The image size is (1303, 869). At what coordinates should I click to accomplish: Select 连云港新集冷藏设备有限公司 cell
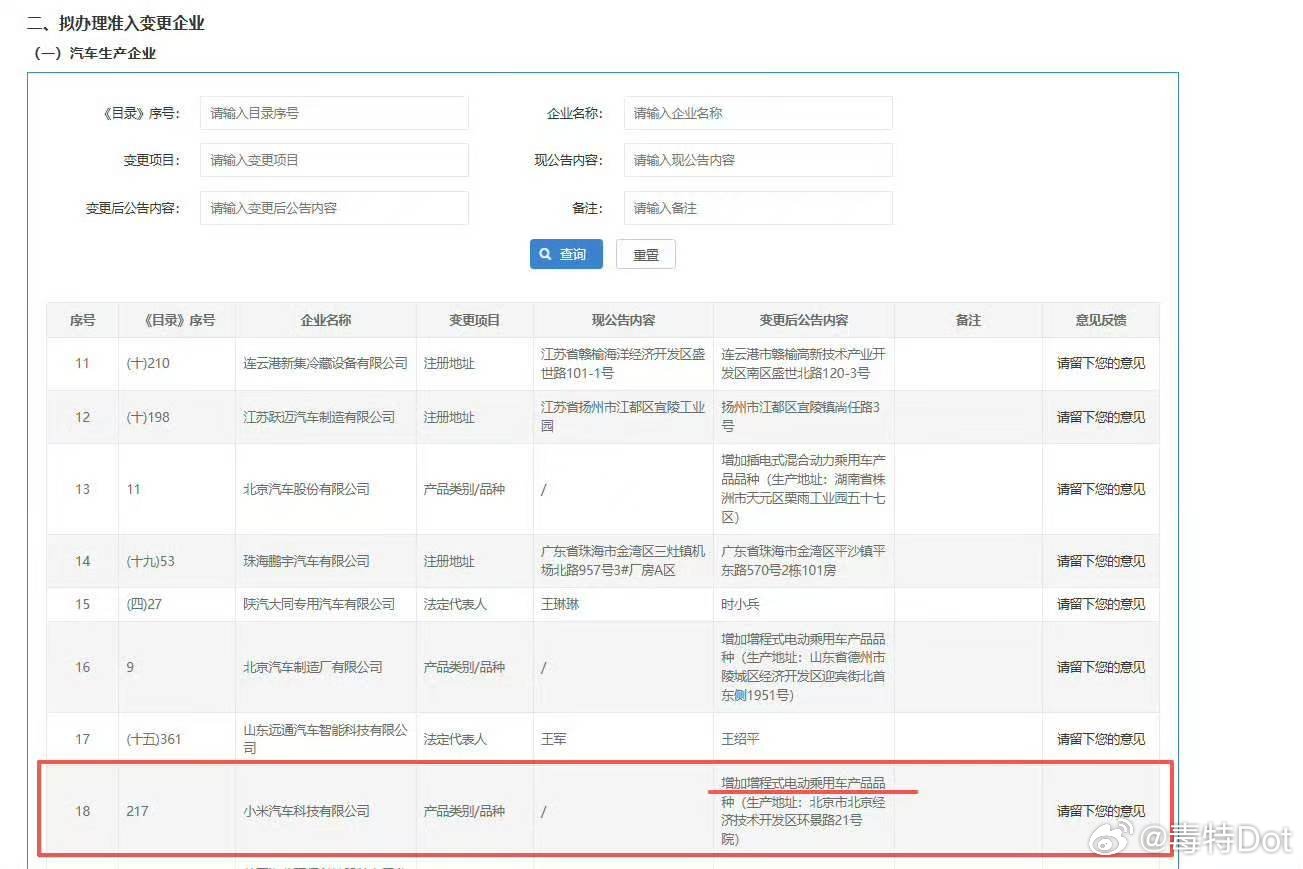[326, 363]
